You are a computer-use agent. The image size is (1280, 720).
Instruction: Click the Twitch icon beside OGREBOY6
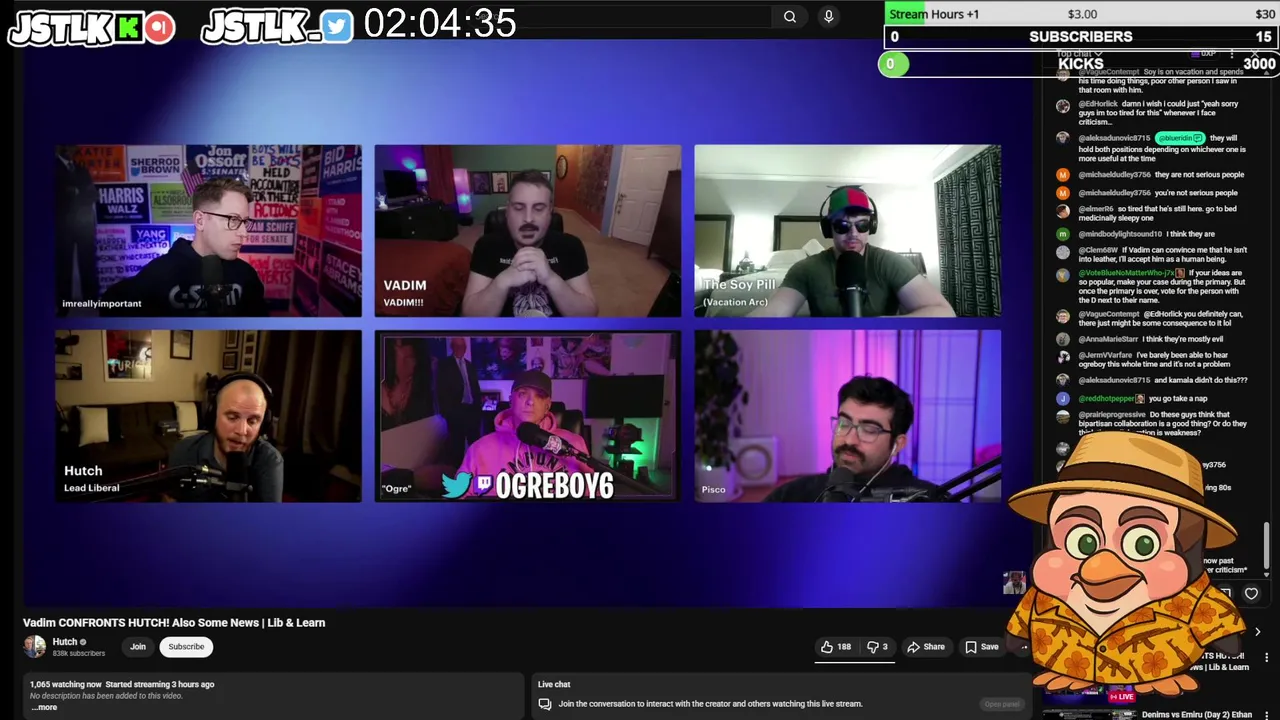[484, 486]
